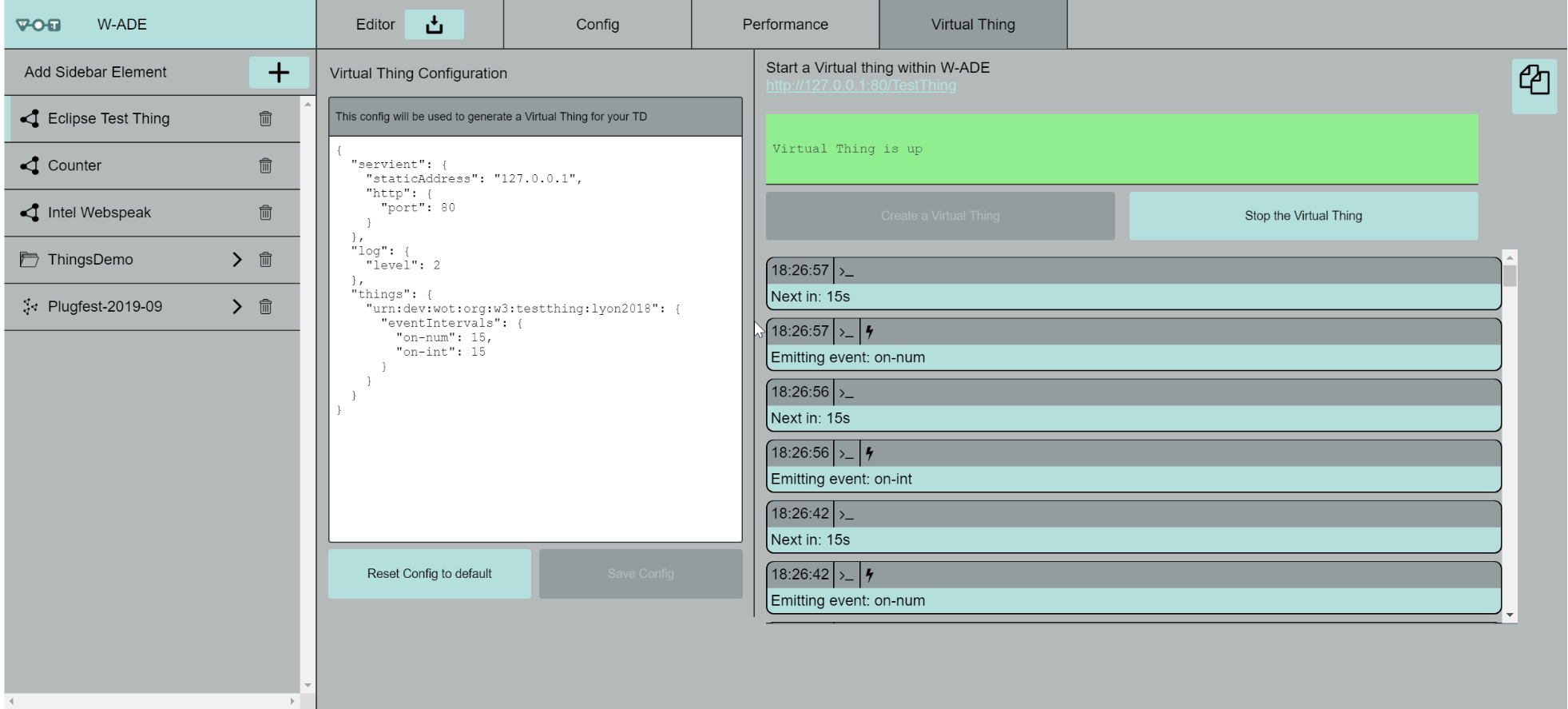Viewport: 1568px width, 709px height.
Task: Select Intel Webspeak in sidebar
Action: (x=152, y=213)
